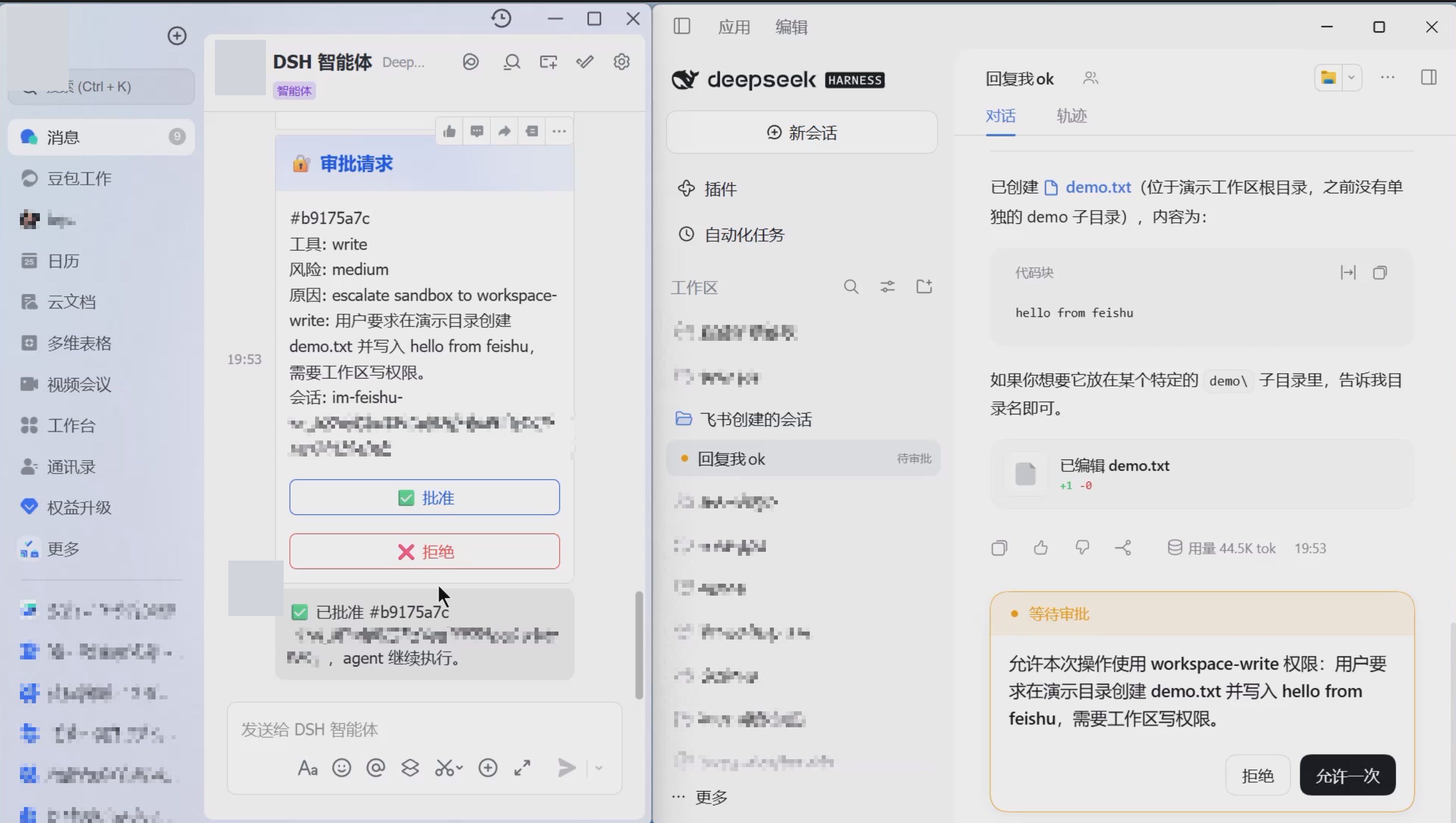
Task: Click the workspace search magnifier icon
Action: coord(851,287)
